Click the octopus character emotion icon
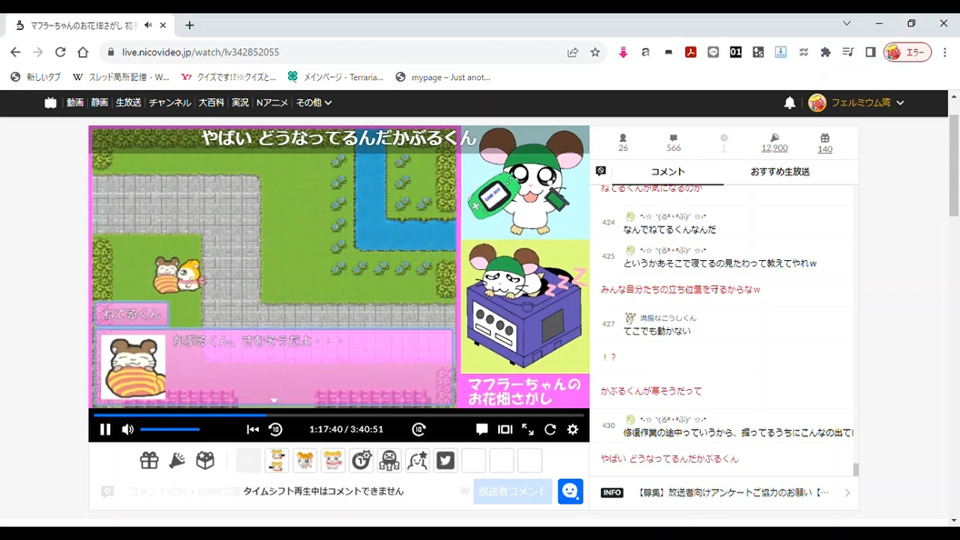The width and height of the screenshot is (960, 540). click(389, 460)
